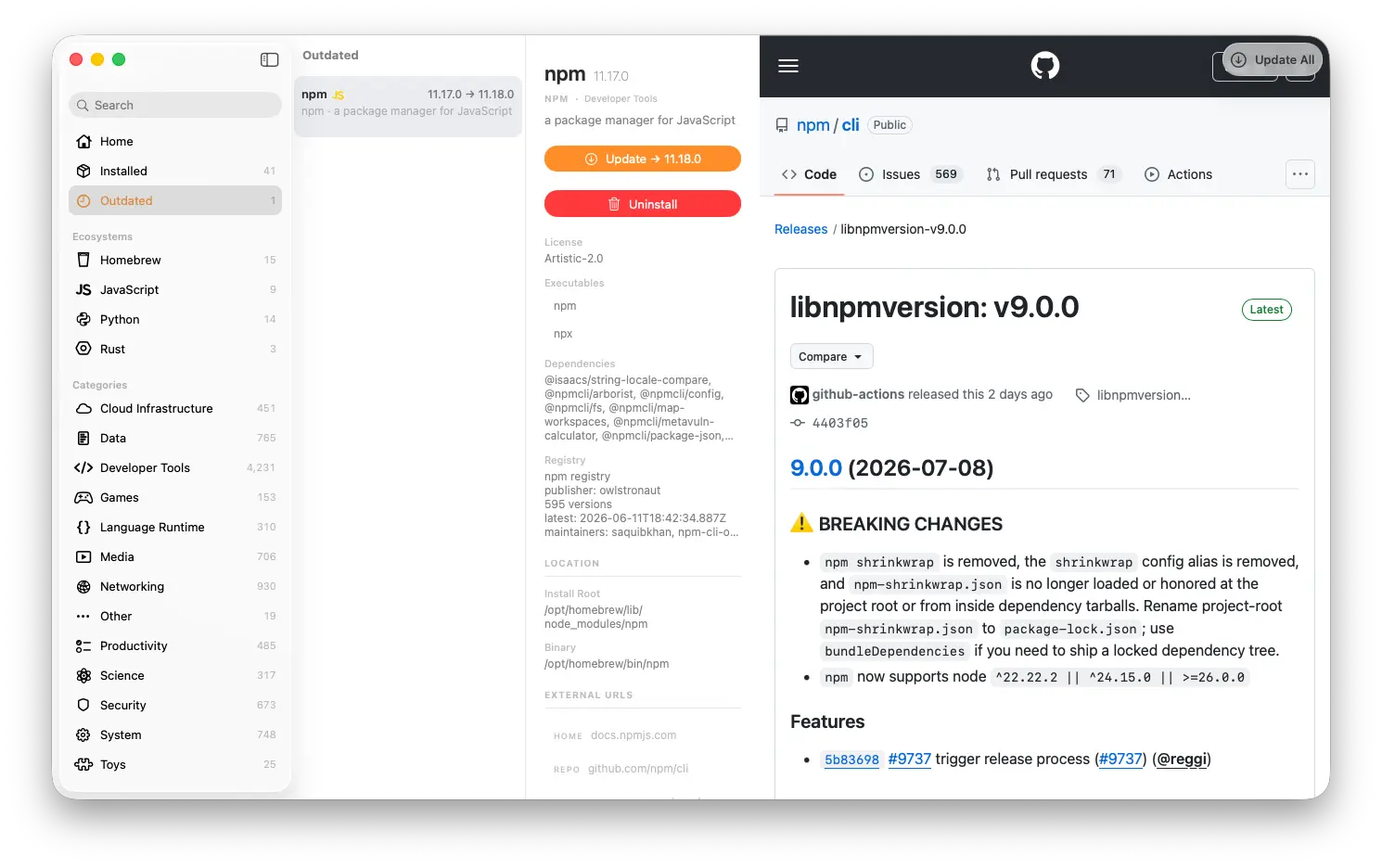Viewport: 1382px width, 868px height.
Task: Click Update → 11.18.0 button
Action: click(x=643, y=159)
